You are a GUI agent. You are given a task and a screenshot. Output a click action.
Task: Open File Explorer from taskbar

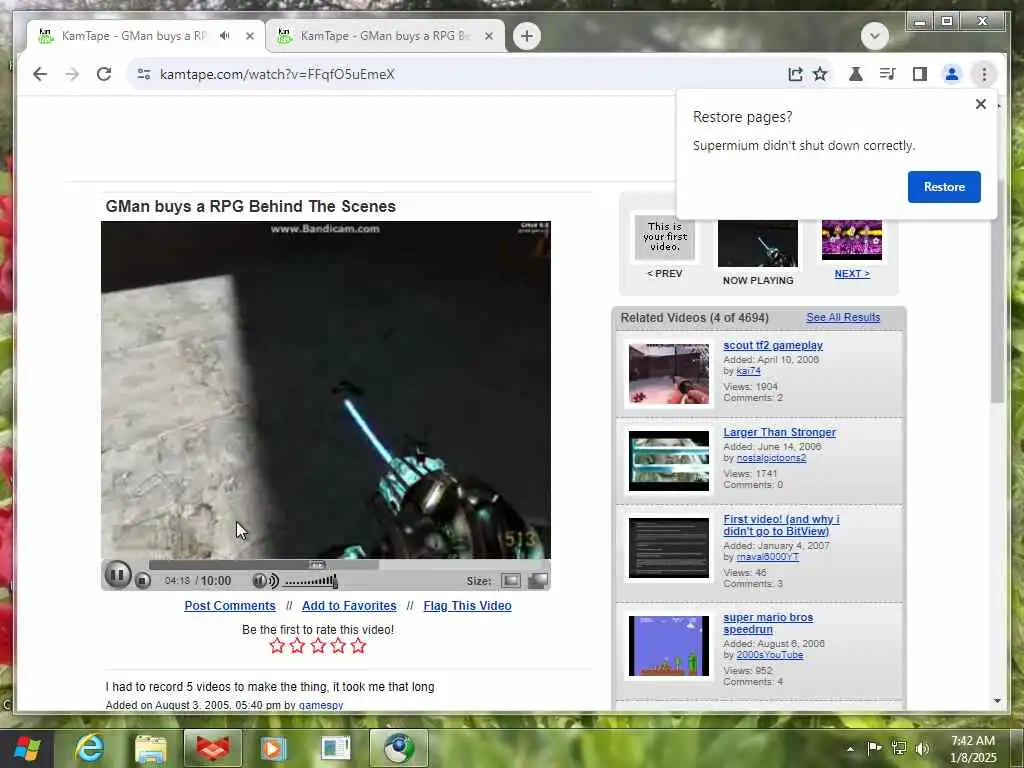pyautogui.click(x=151, y=748)
